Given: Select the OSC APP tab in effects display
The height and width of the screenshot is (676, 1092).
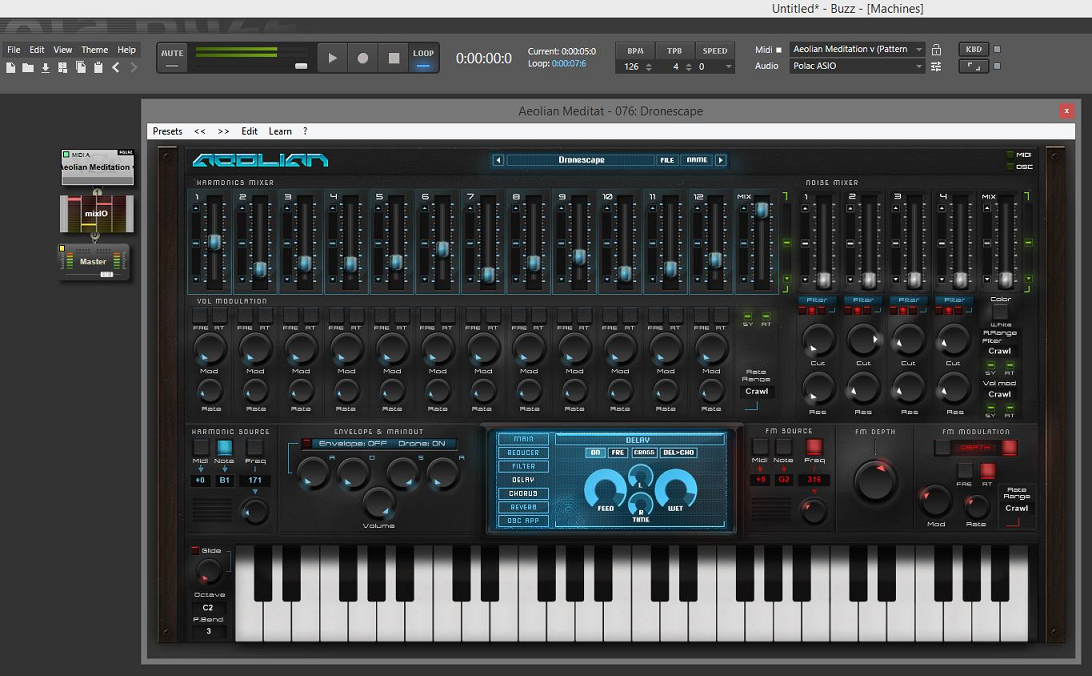Looking at the screenshot, I should point(523,521).
